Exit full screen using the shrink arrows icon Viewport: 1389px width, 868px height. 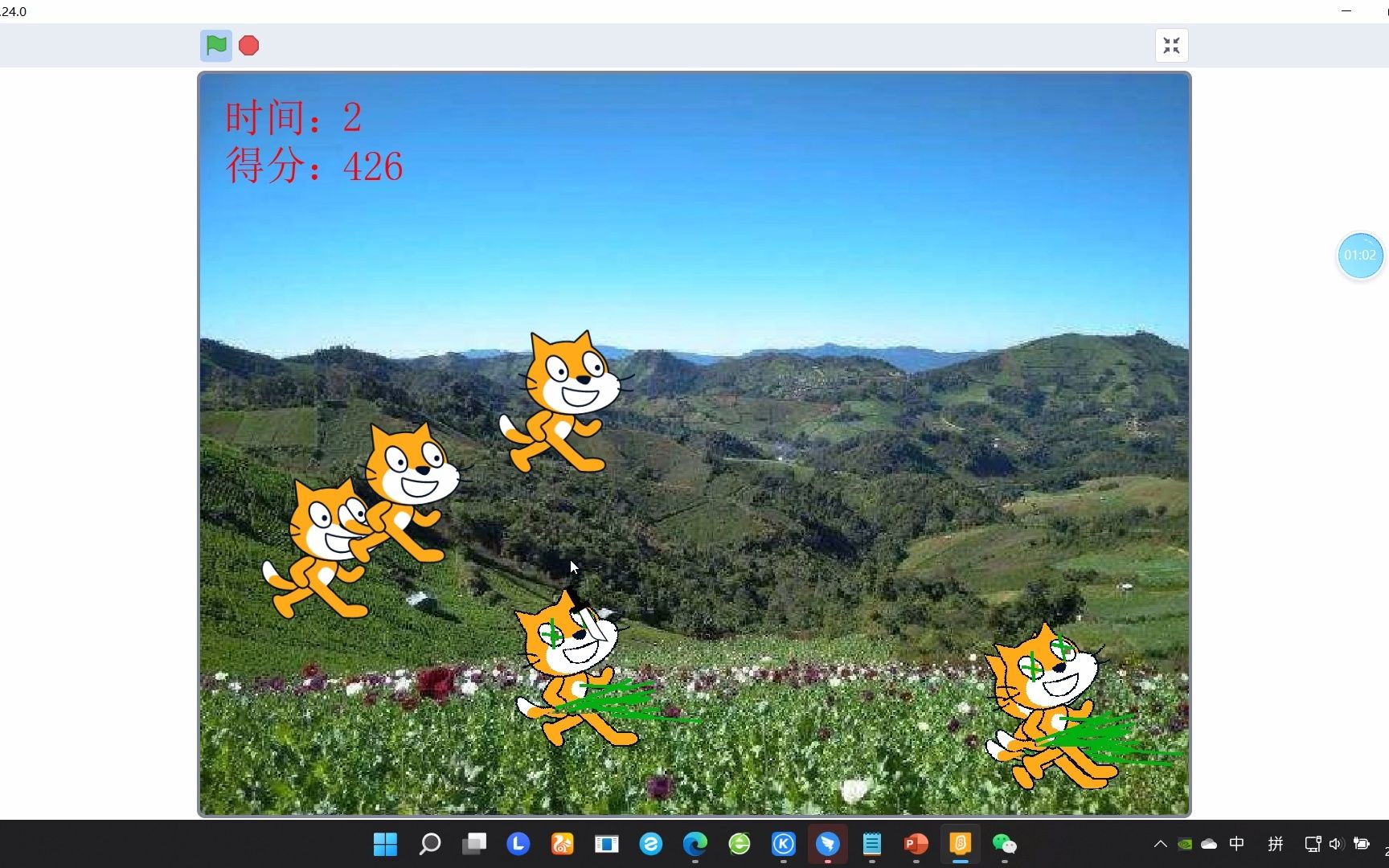point(1171,46)
